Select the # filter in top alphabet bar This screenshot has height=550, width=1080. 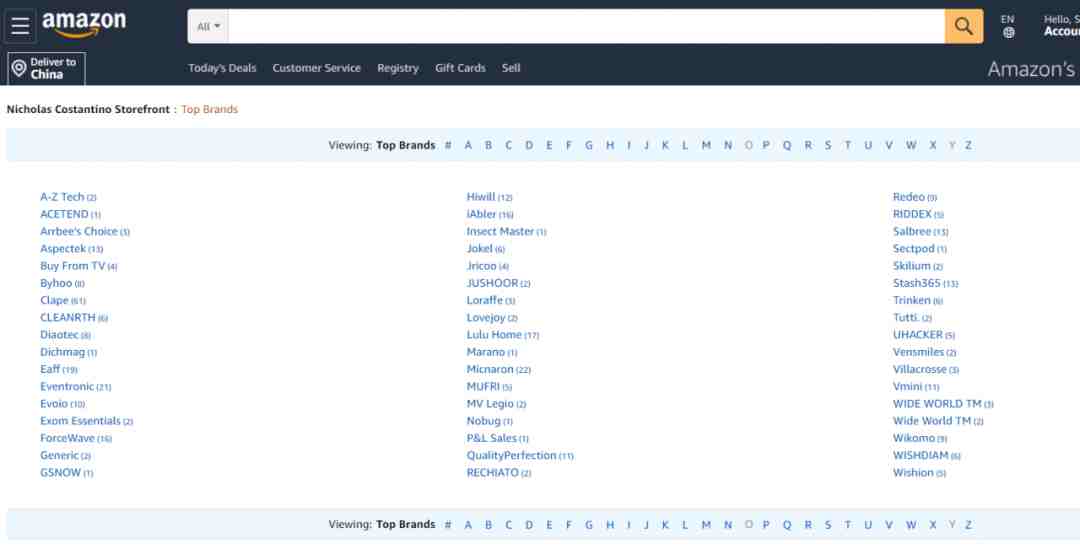(448, 145)
